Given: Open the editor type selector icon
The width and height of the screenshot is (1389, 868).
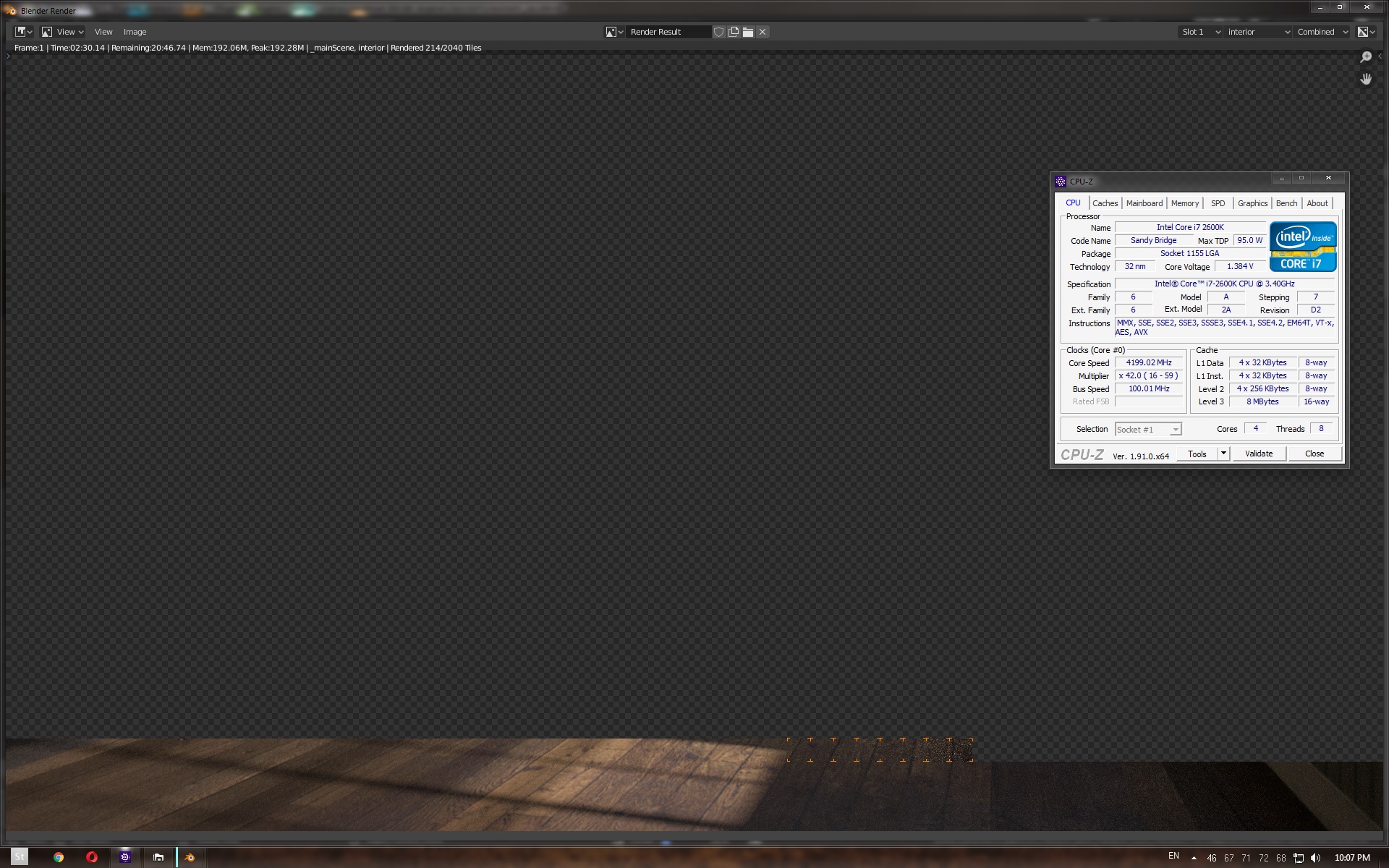Looking at the screenshot, I should tap(23, 32).
